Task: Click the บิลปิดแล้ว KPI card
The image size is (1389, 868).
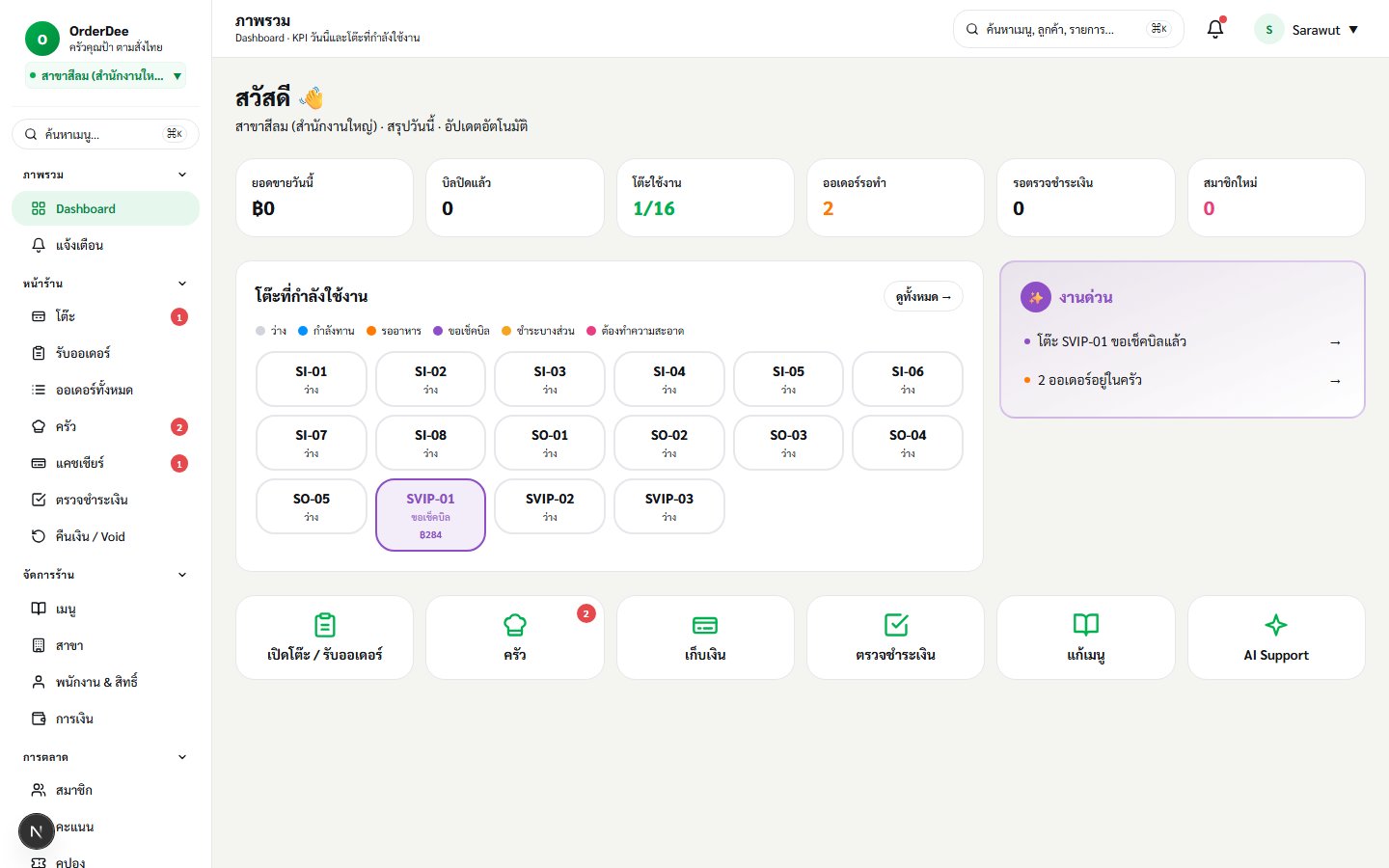Action: pyautogui.click(x=515, y=198)
